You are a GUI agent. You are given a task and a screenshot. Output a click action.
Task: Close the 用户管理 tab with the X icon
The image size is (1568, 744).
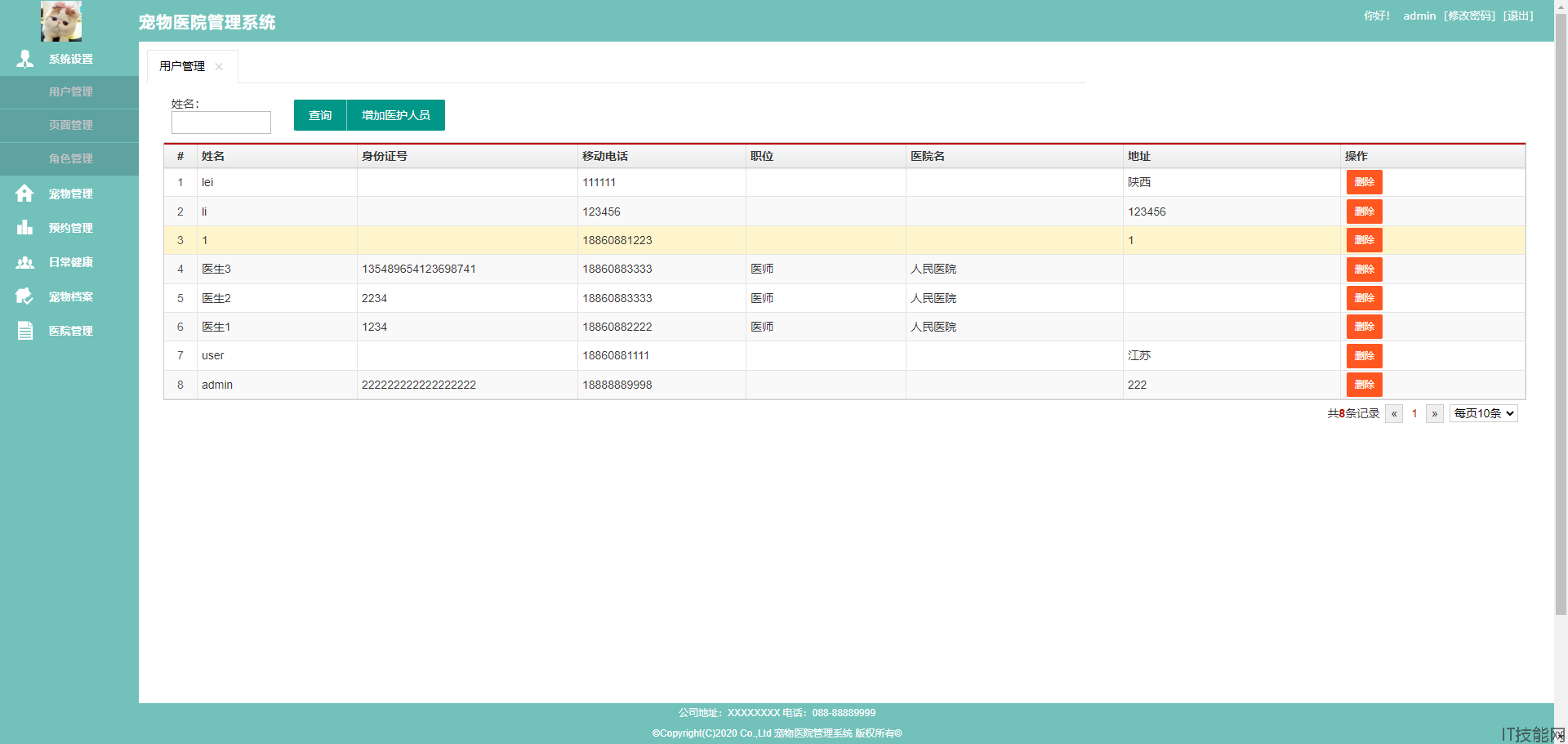[219, 67]
